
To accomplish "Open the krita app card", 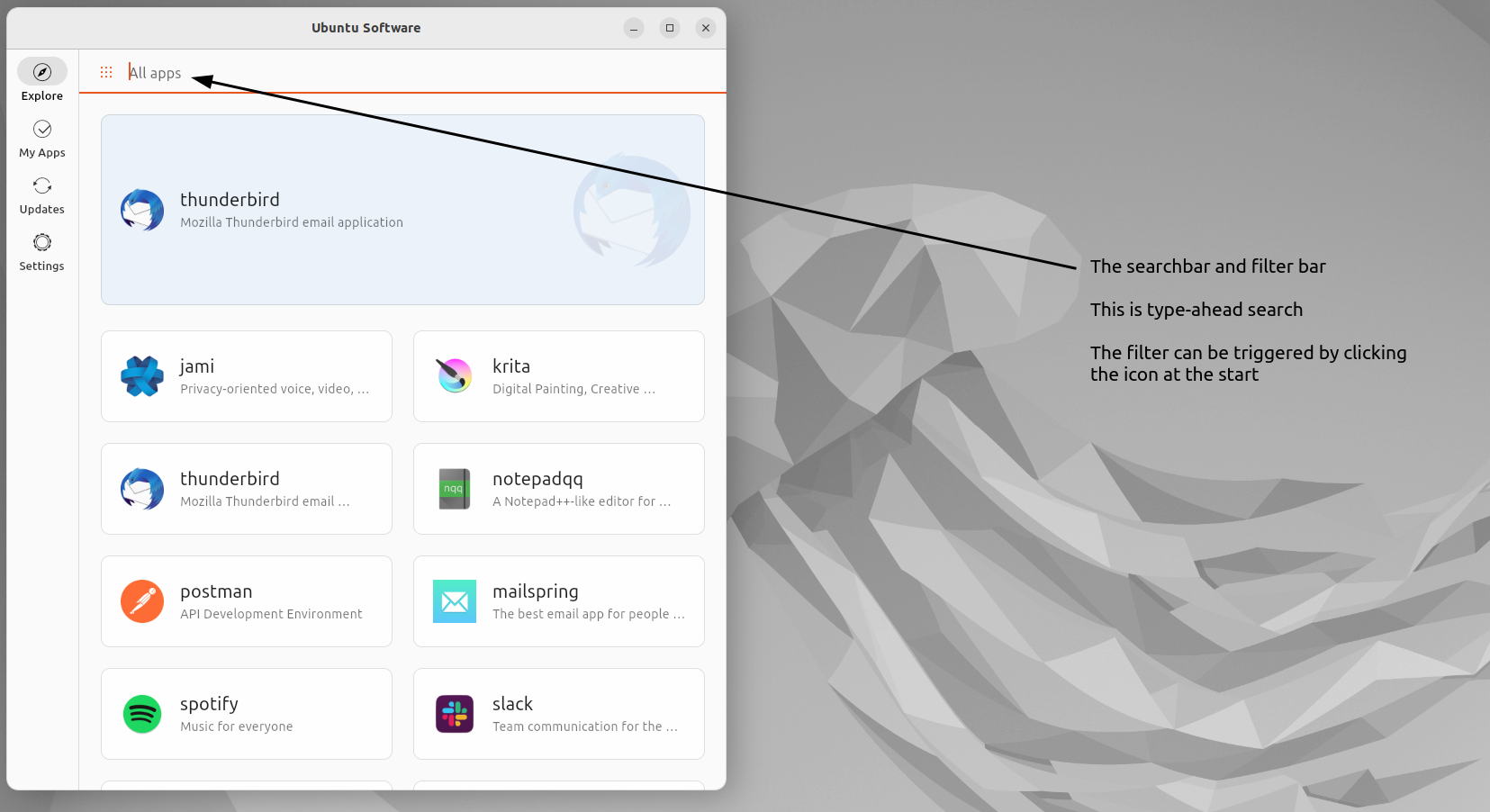I will tap(559, 376).
